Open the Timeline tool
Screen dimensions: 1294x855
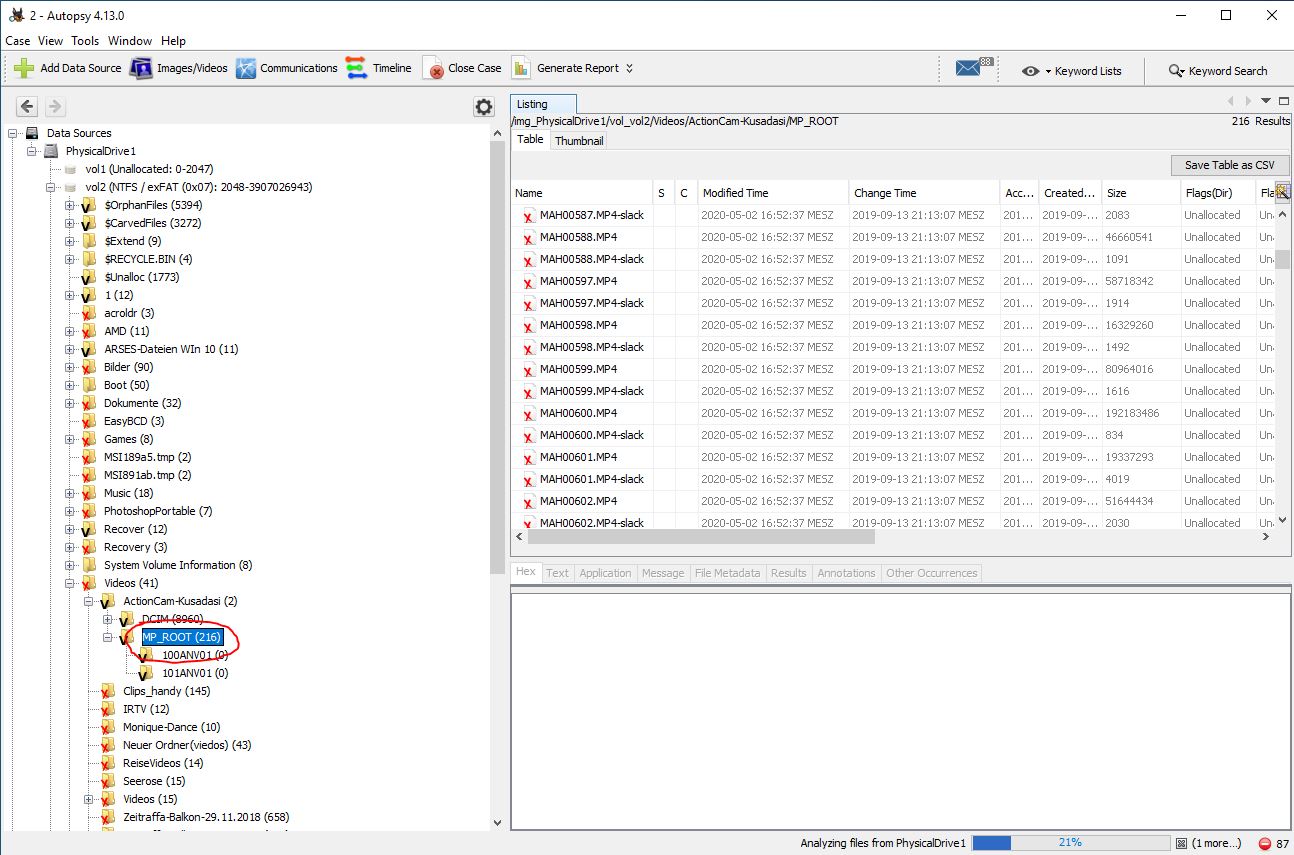[378, 68]
